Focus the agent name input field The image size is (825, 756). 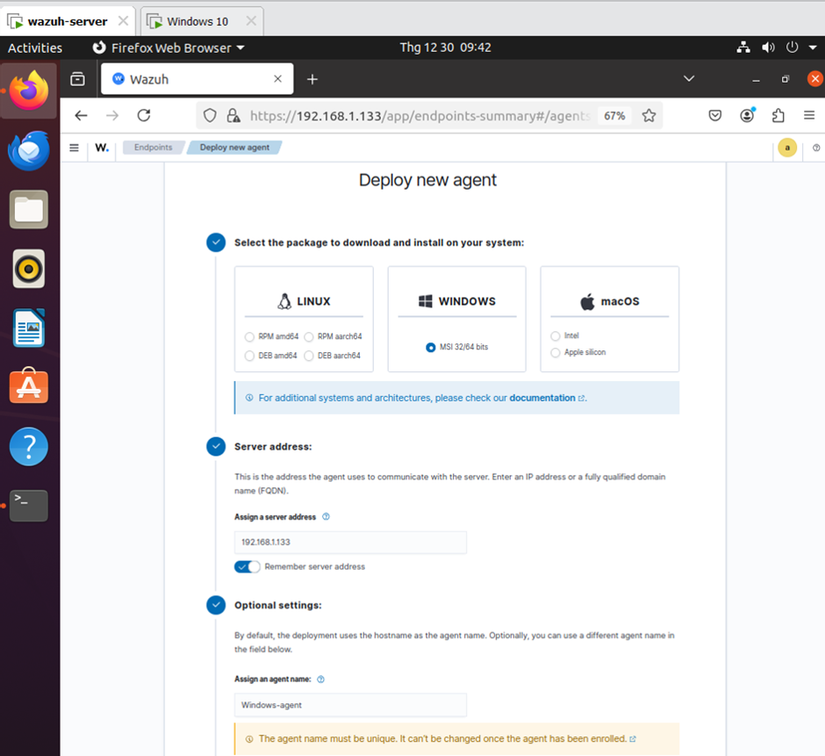tap(350, 705)
